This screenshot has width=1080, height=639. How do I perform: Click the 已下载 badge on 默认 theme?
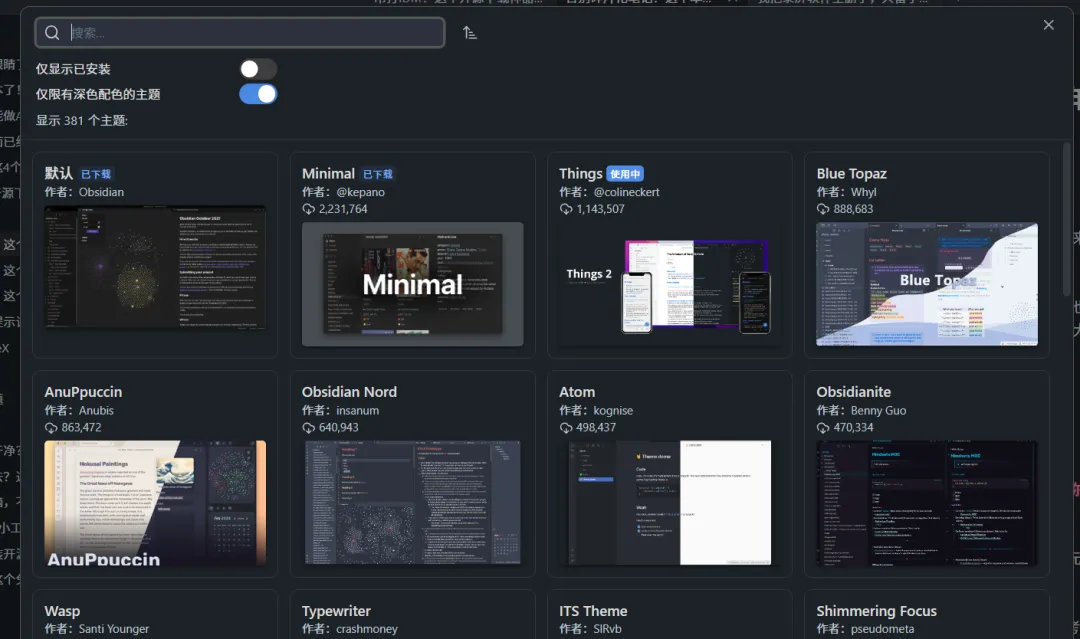click(96, 174)
